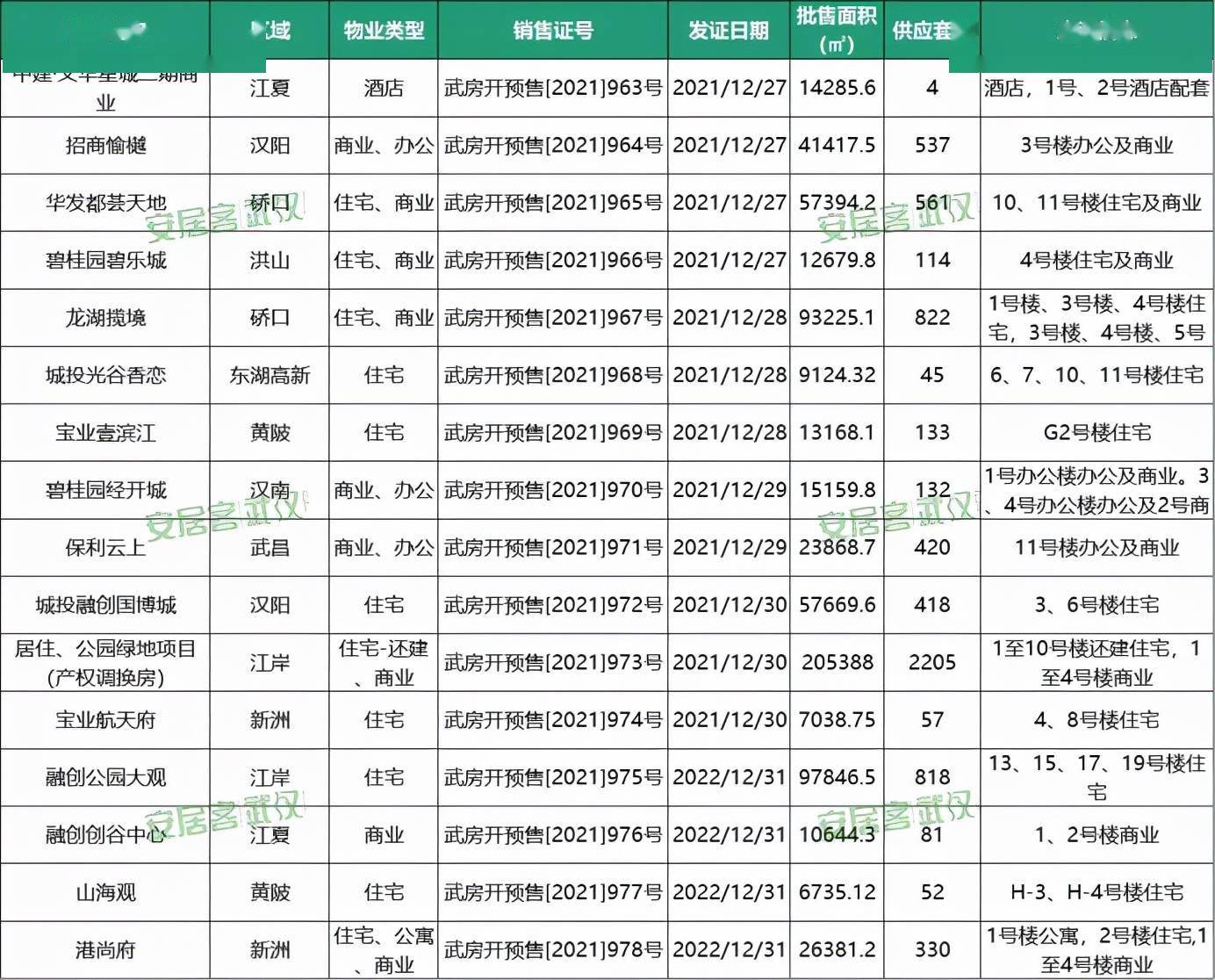Viewport: 1215px width, 980px height.
Task: Select the 宝业壹滨江 project name cell
Action: click(105, 433)
